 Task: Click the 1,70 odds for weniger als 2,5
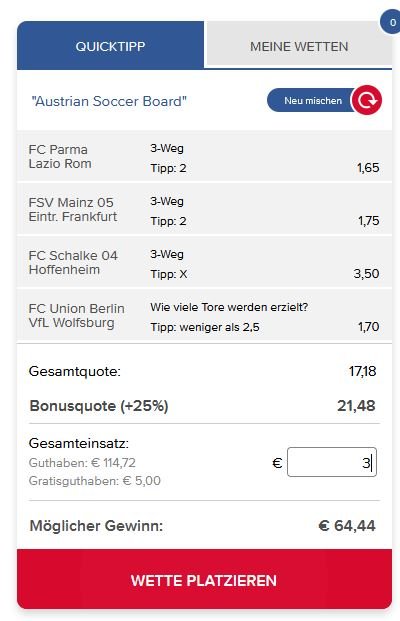point(368,327)
